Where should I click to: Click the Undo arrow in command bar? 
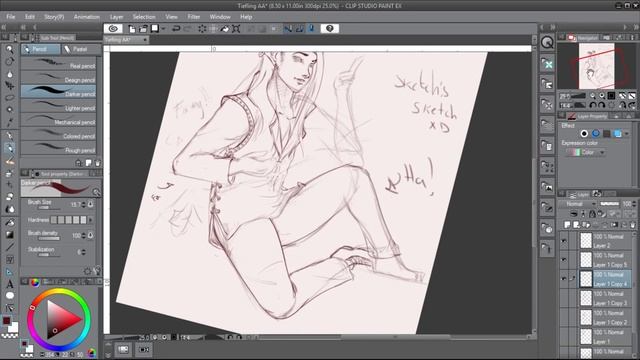pos(176,29)
